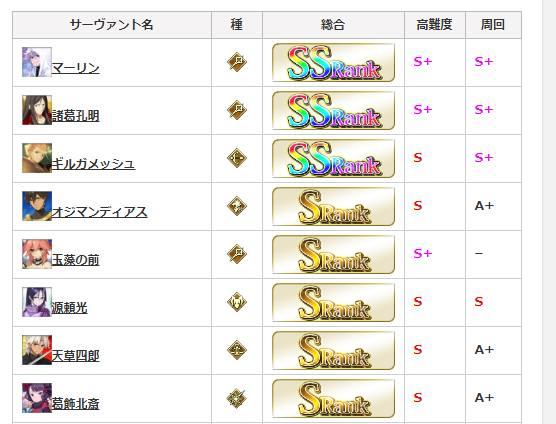Click the 高難度 column header
Viewport: 556px width, 424px height.
pos(435,24)
